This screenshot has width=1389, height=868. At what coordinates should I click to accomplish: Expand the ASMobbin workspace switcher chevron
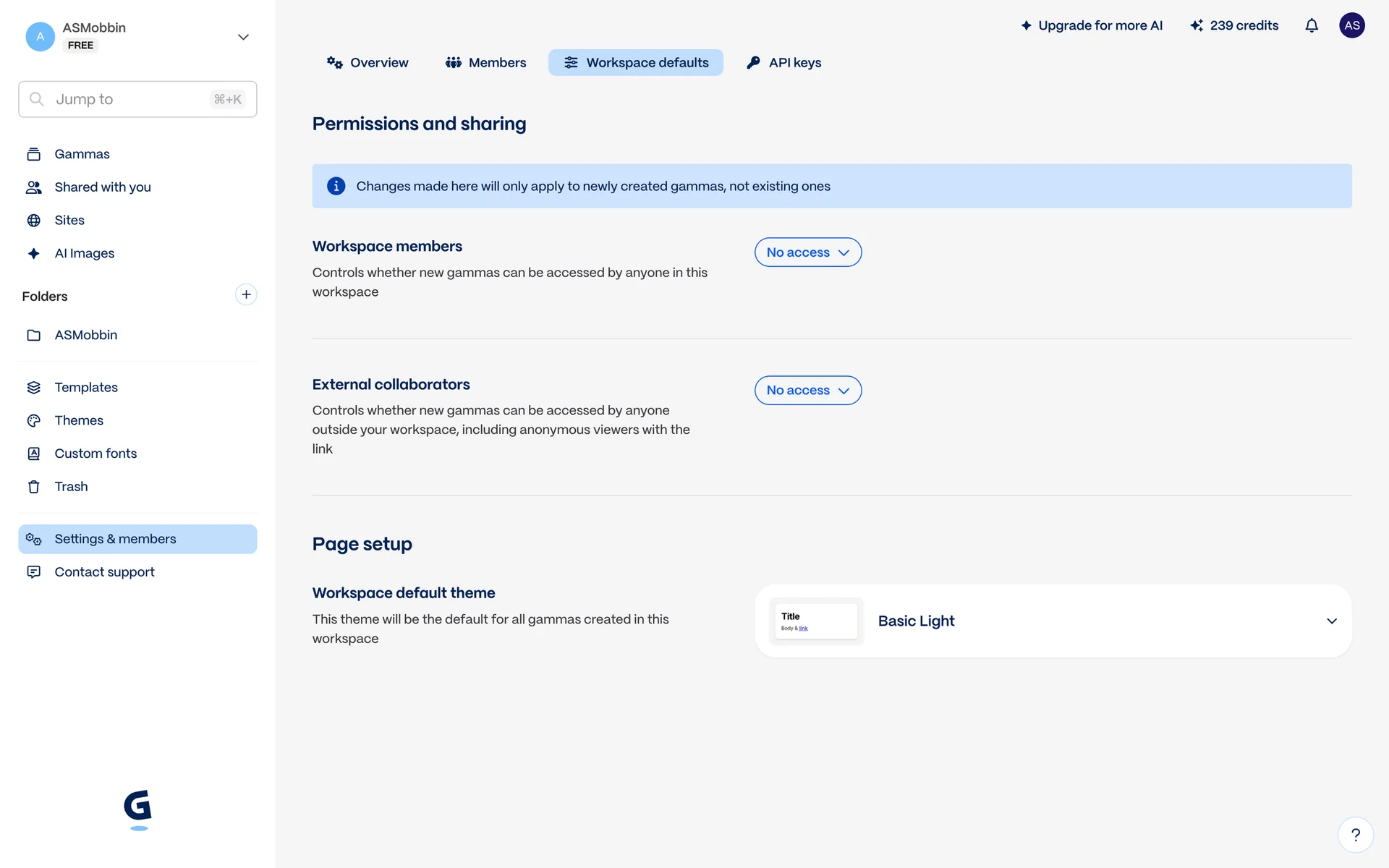(243, 37)
